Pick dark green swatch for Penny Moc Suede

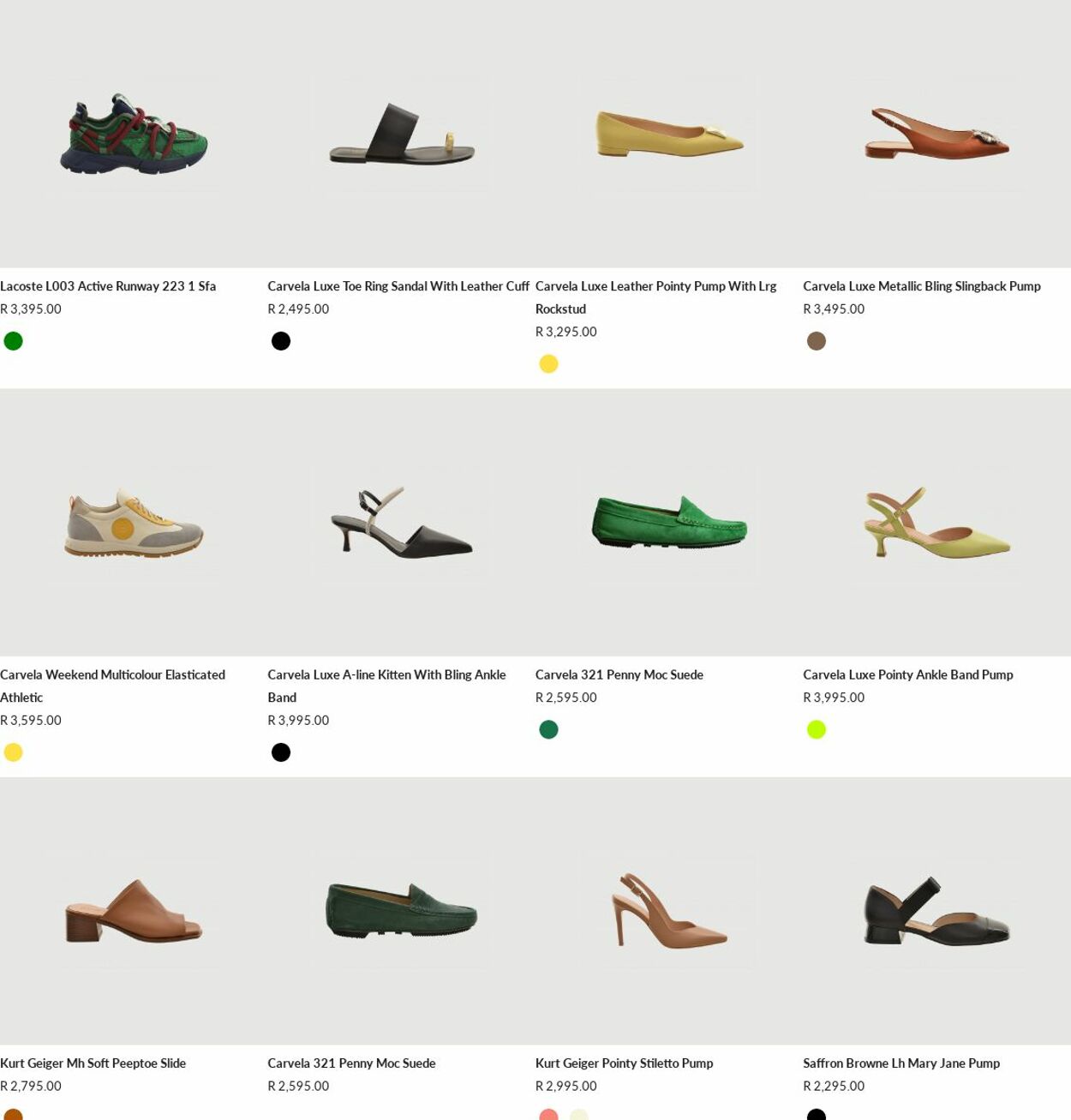pos(548,729)
